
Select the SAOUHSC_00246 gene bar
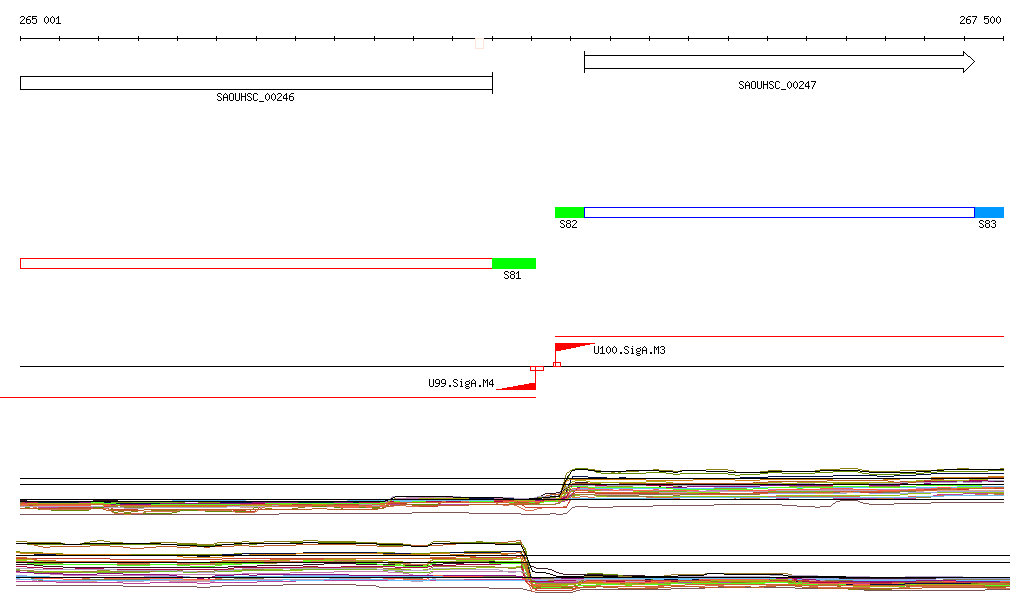click(256, 83)
